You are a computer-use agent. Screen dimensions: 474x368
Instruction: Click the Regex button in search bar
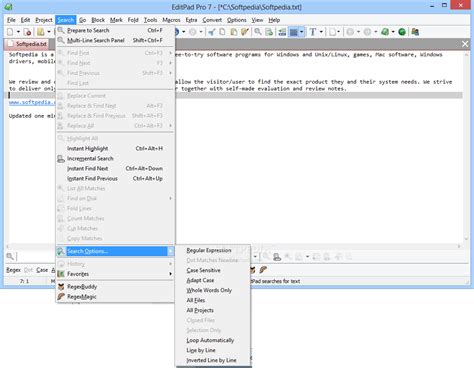[x=13, y=270]
